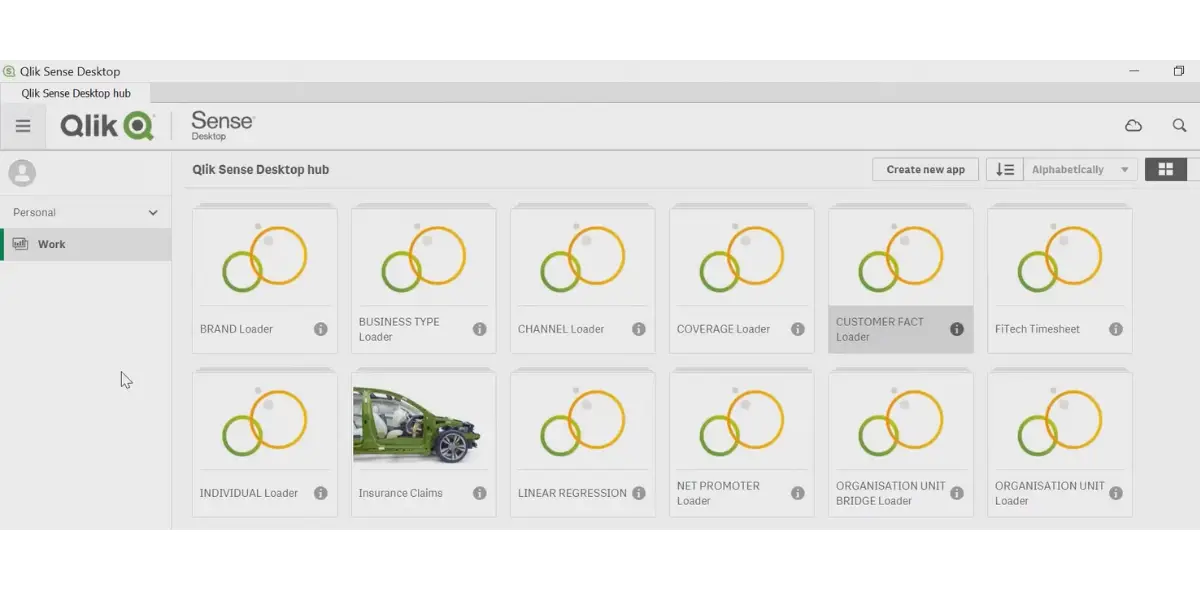Click the sort order icon
1200x600 pixels.
(x=1005, y=170)
